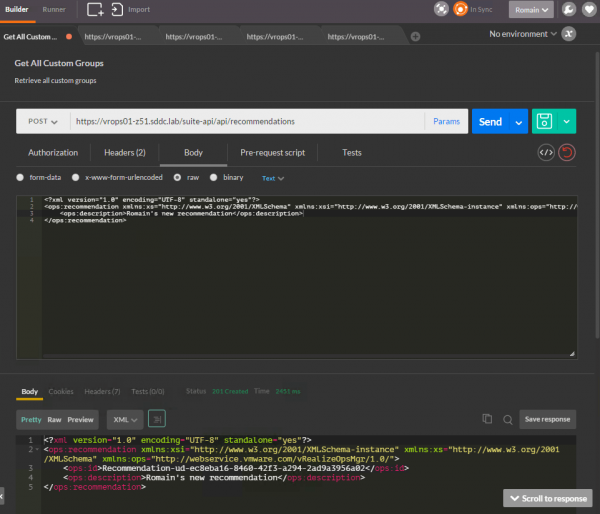Switch to the Runner tab

pyautogui.click(x=54, y=9)
